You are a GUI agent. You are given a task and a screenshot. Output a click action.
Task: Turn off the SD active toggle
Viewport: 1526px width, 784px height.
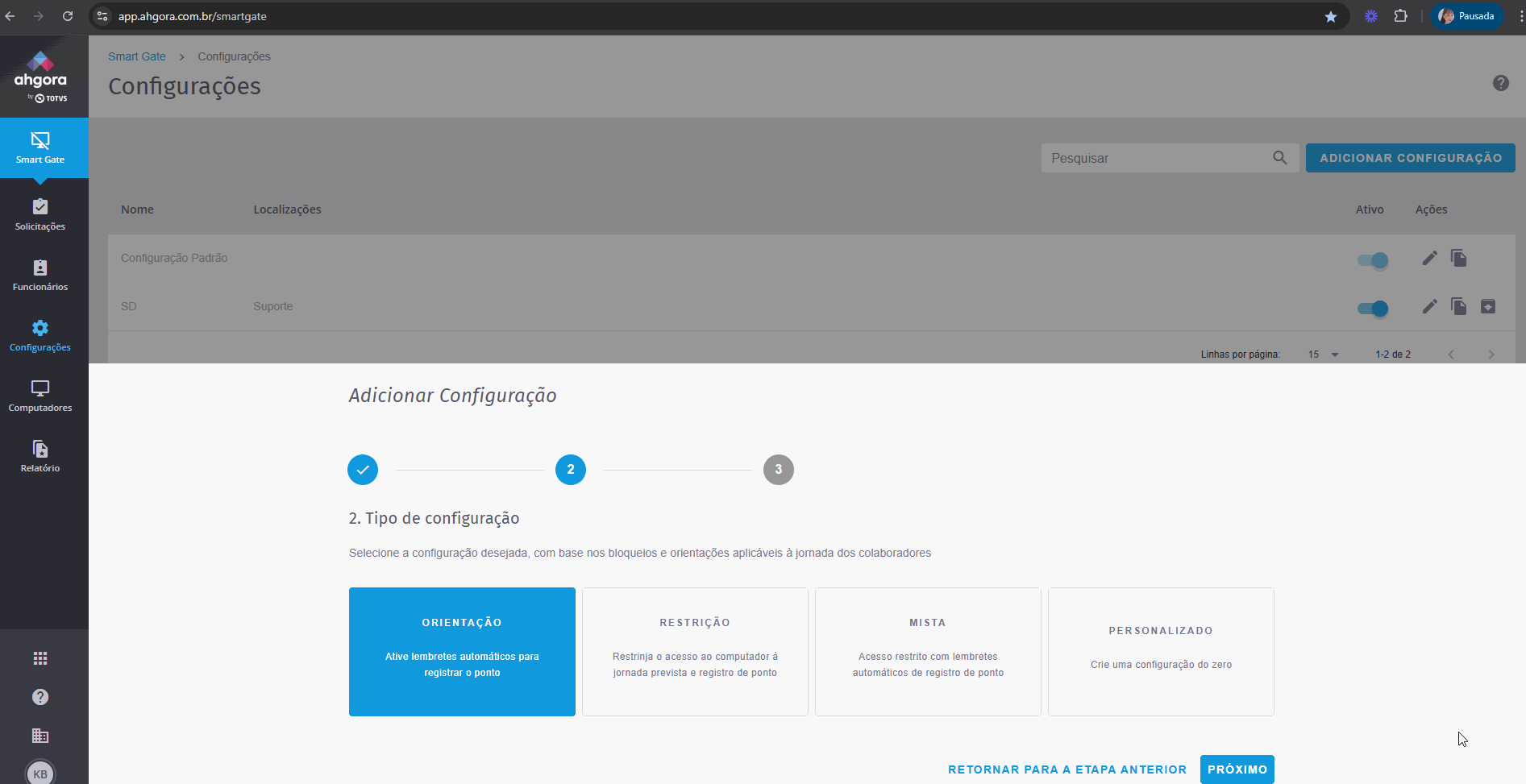1373,309
